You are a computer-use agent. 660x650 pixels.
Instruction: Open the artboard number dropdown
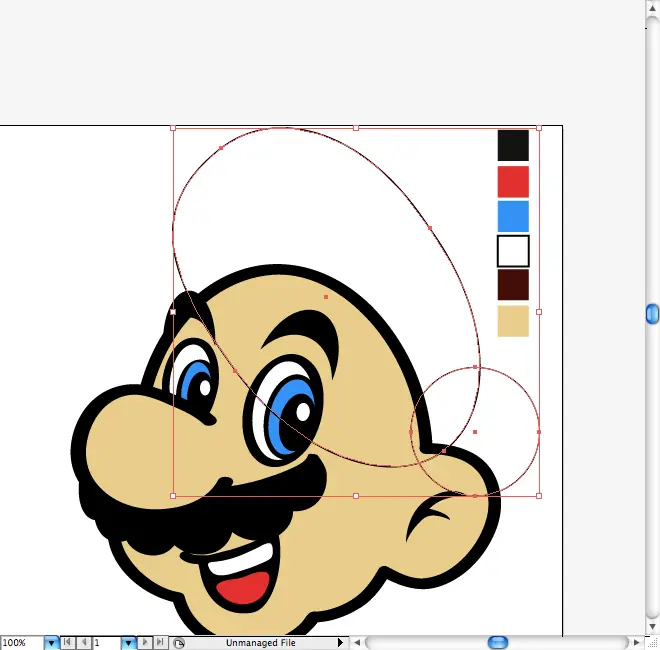tap(128, 643)
